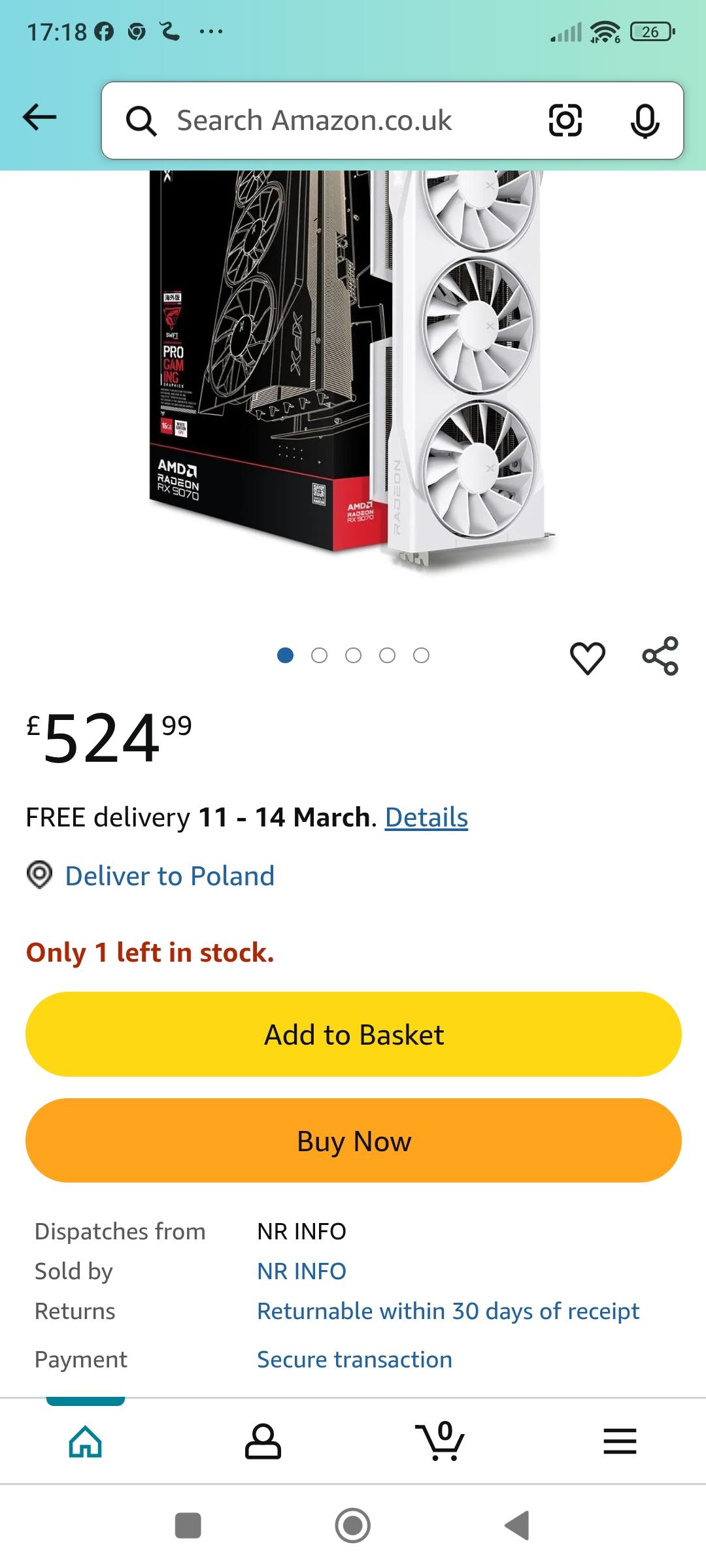Tap the microphone voice search icon

coord(645,121)
